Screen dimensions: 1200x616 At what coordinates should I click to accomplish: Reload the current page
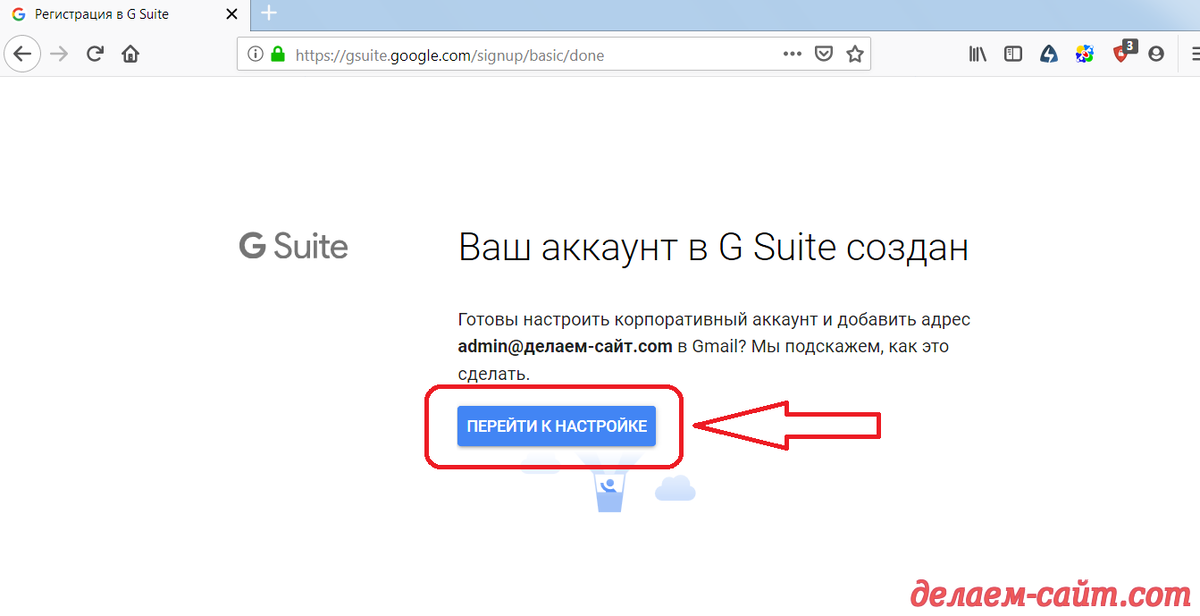(x=94, y=53)
